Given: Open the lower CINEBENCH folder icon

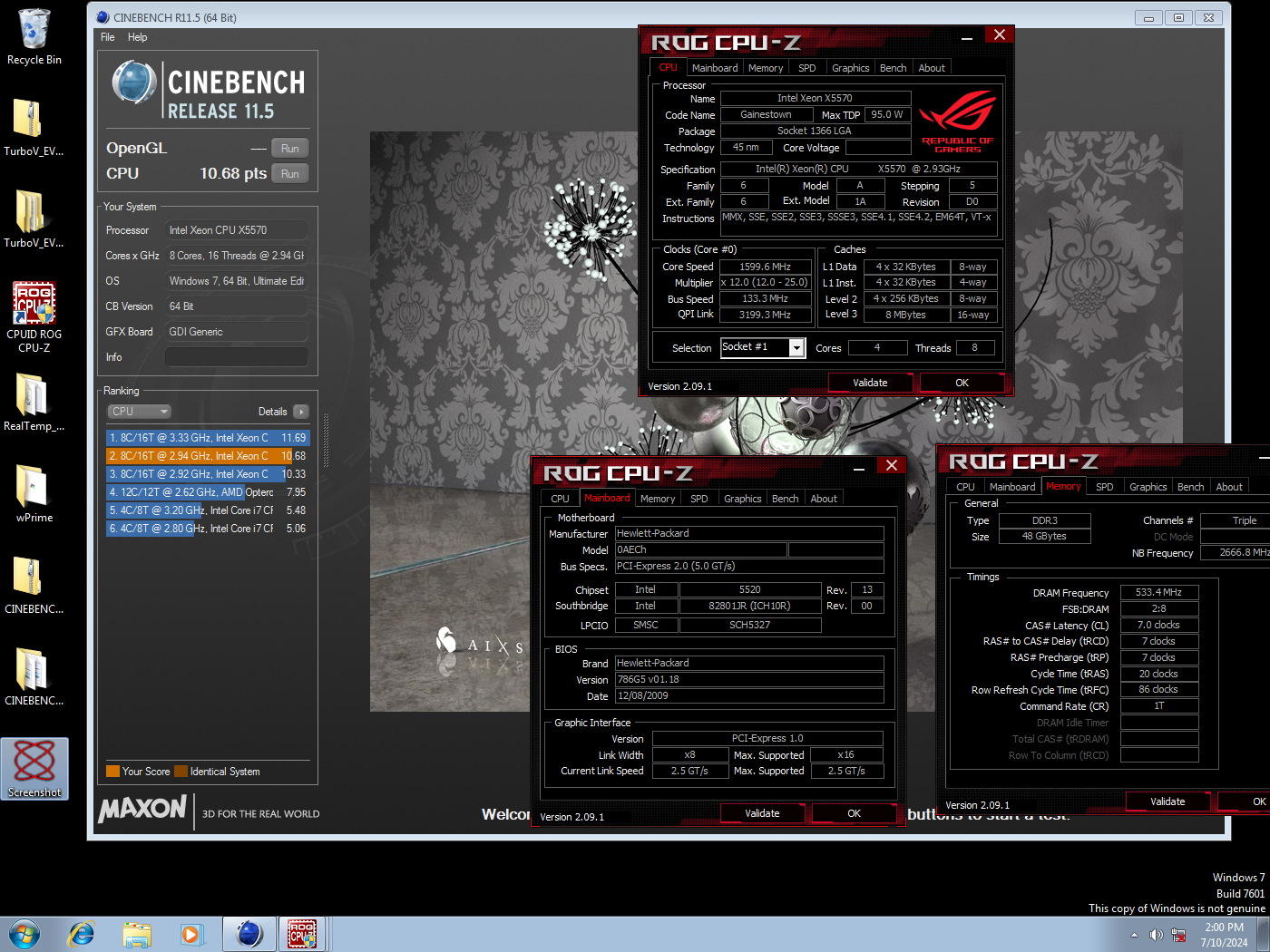Looking at the screenshot, I should (x=34, y=676).
